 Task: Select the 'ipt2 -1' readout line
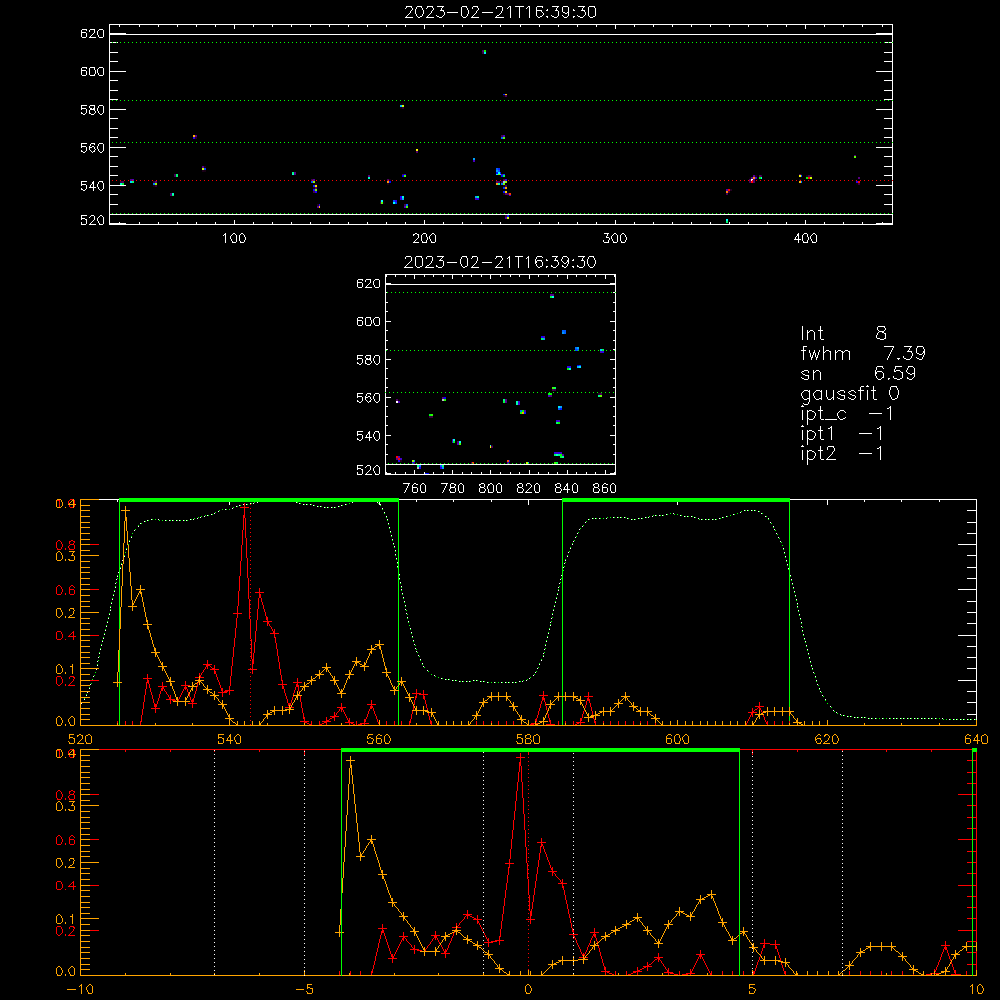842,453
